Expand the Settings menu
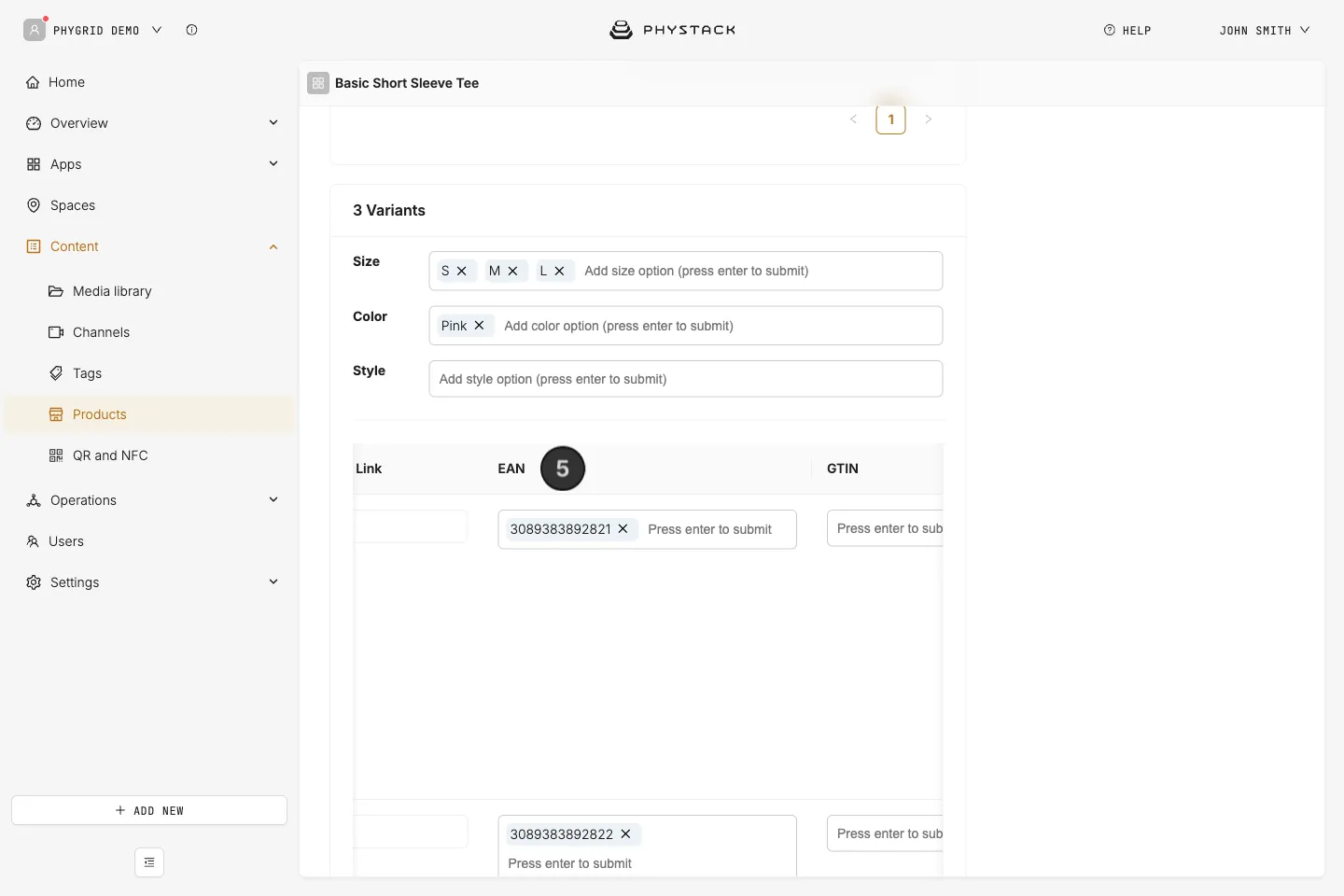The width and height of the screenshot is (1344, 896). (x=273, y=582)
